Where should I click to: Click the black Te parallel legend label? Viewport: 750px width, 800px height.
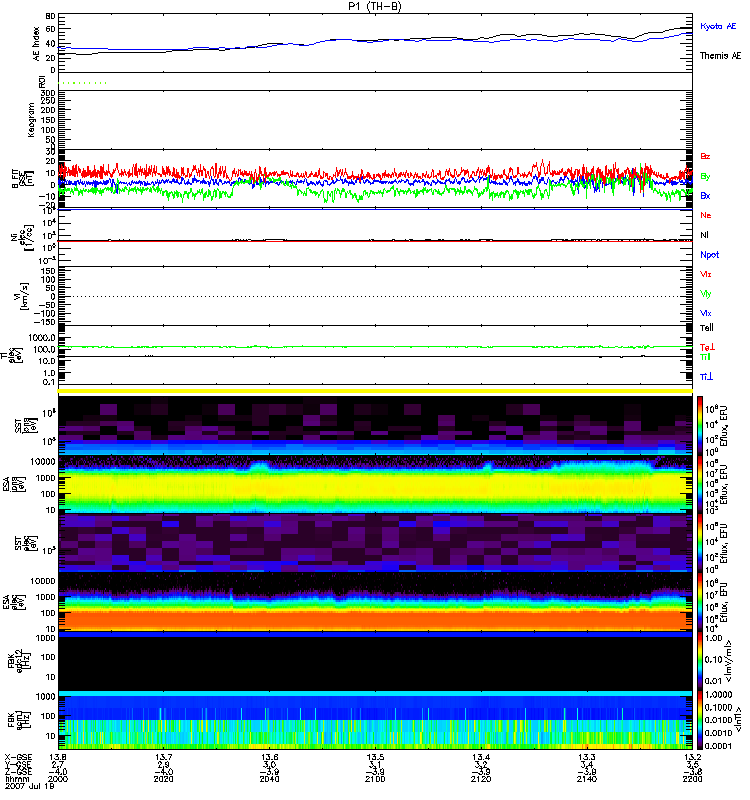click(706, 328)
